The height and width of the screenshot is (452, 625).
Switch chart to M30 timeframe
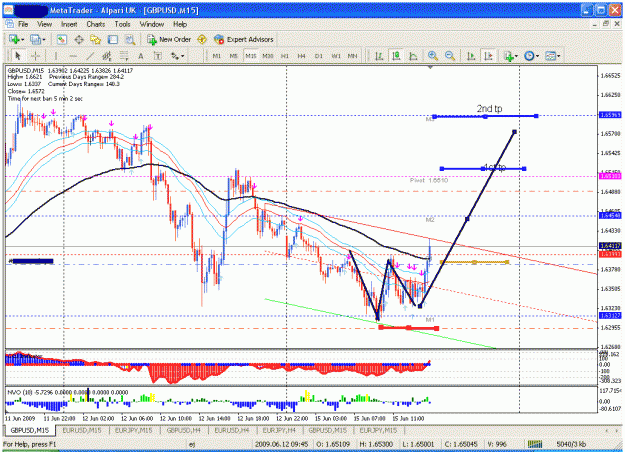click(268, 56)
